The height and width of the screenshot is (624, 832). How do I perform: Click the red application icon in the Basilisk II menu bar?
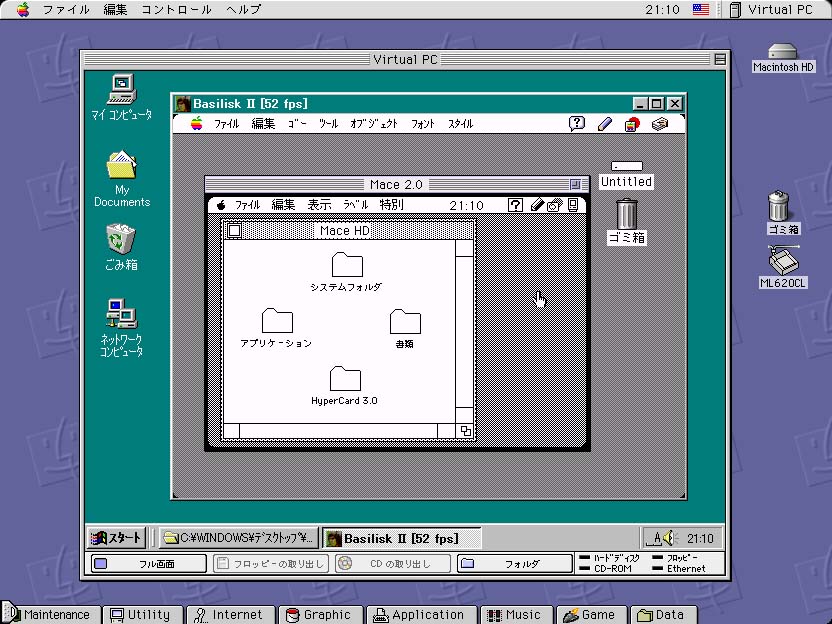coord(631,124)
